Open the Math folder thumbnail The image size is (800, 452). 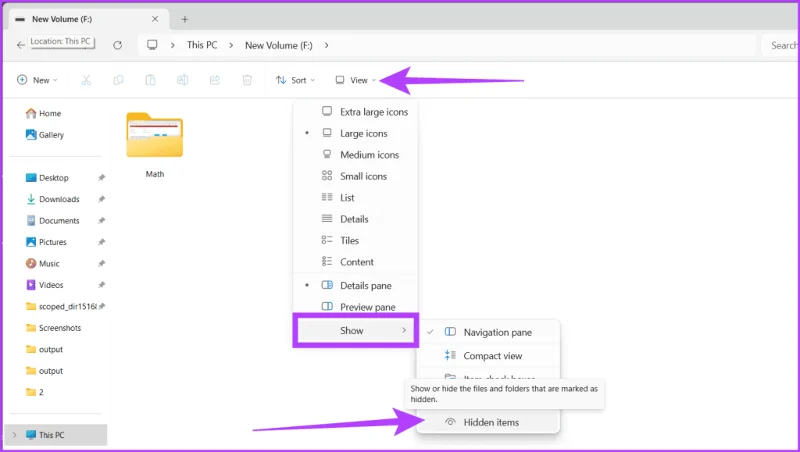click(x=155, y=135)
